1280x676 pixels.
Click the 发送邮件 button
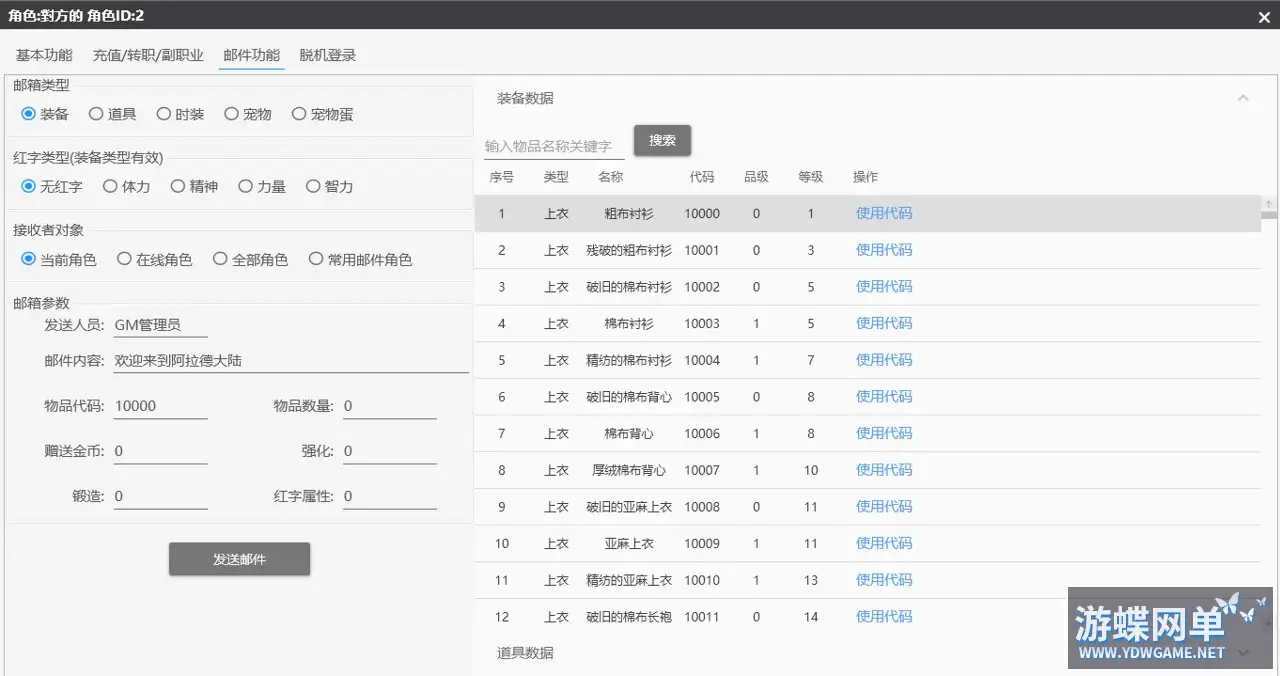point(240,559)
